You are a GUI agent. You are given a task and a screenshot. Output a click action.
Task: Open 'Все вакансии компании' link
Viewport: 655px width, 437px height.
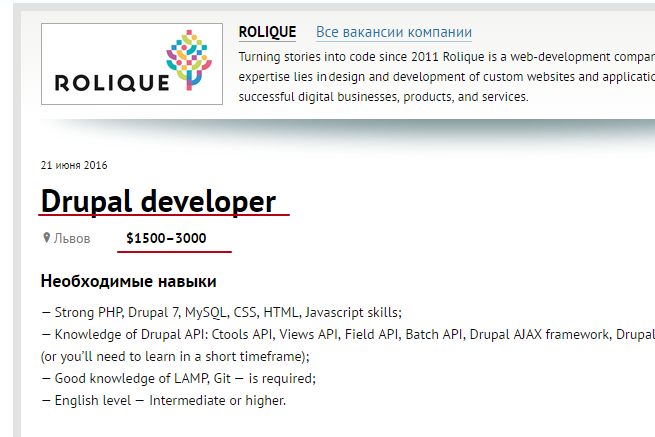394,32
